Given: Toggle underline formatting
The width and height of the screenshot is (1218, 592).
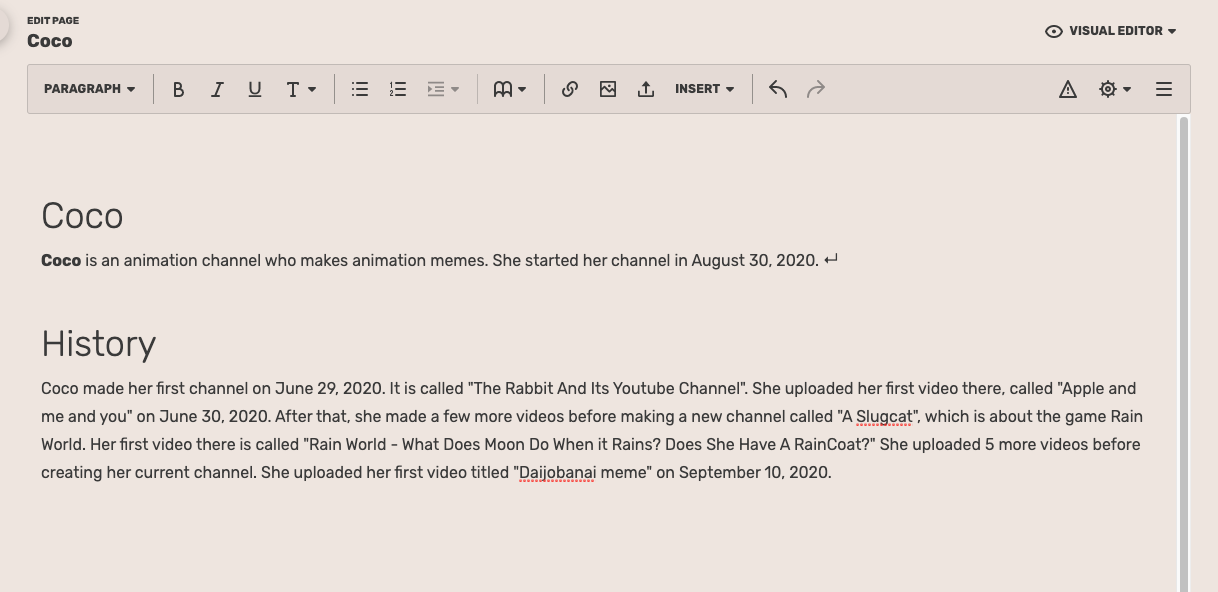Looking at the screenshot, I should 255,89.
